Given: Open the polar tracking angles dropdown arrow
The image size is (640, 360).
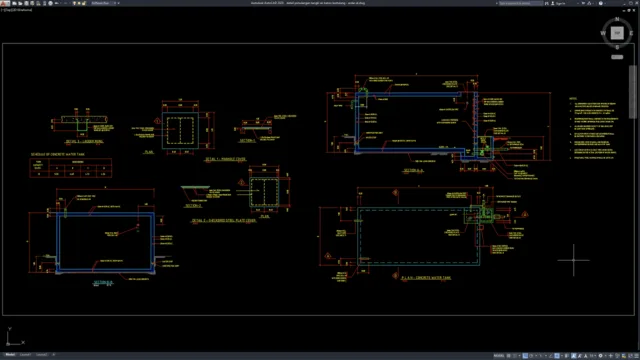Looking at the screenshot, I should point(536,356).
